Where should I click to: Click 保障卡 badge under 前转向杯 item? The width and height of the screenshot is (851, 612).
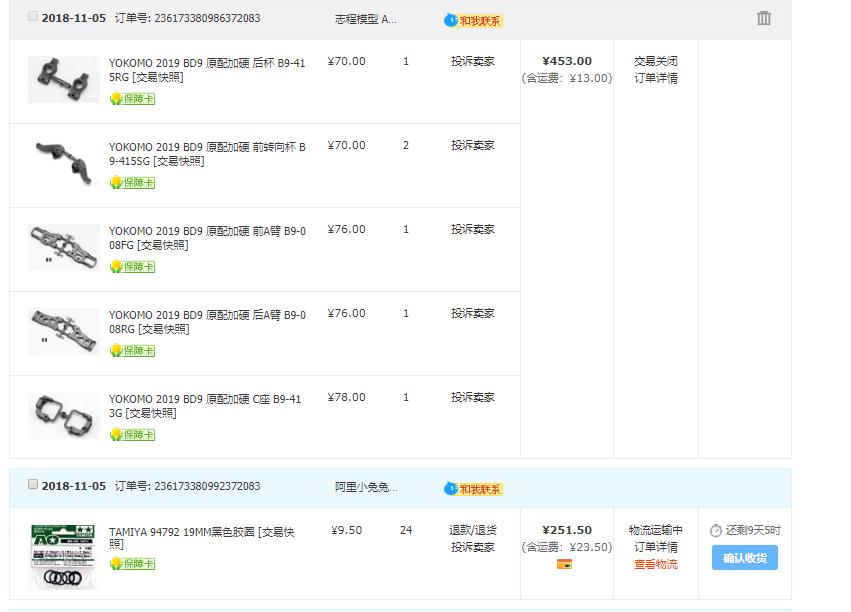132,183
